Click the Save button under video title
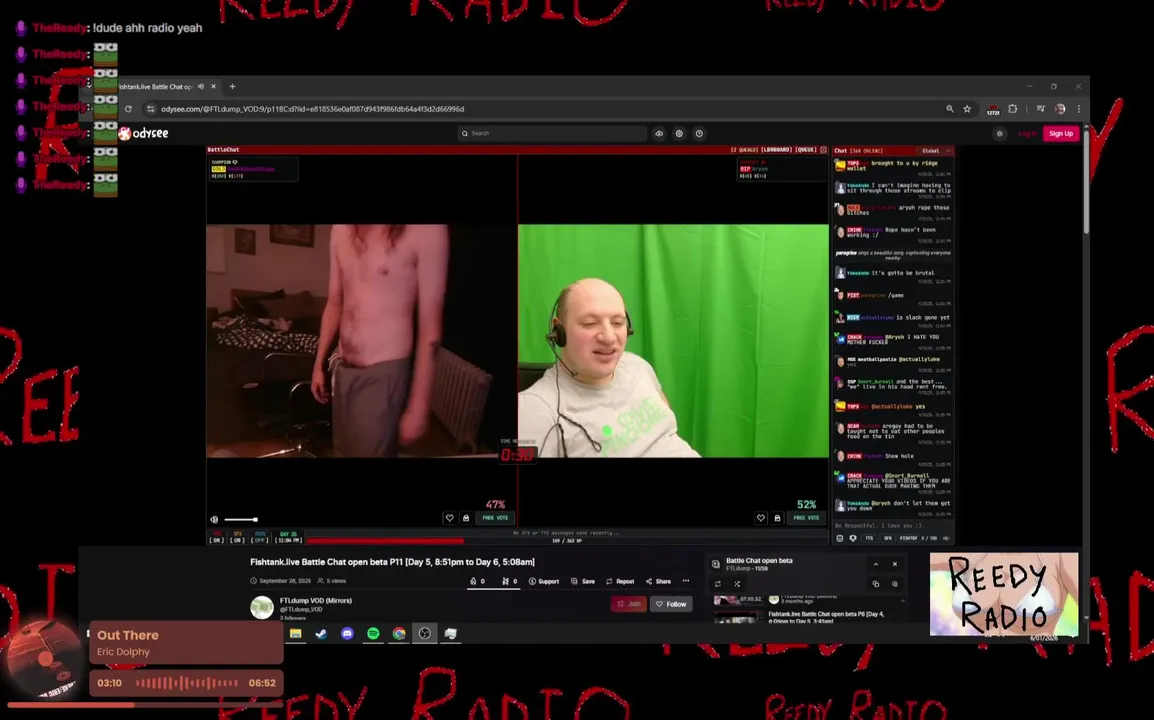This screenshot has width=1154, height=720. [583, 581]
